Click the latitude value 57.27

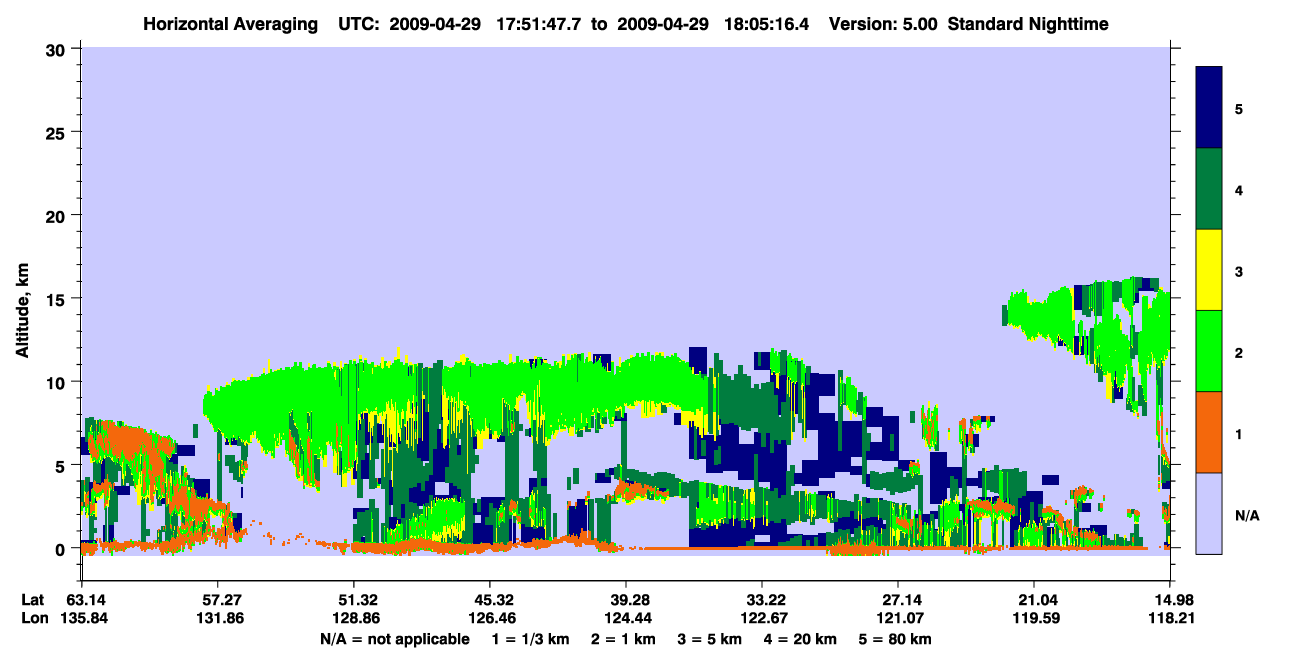217,600
